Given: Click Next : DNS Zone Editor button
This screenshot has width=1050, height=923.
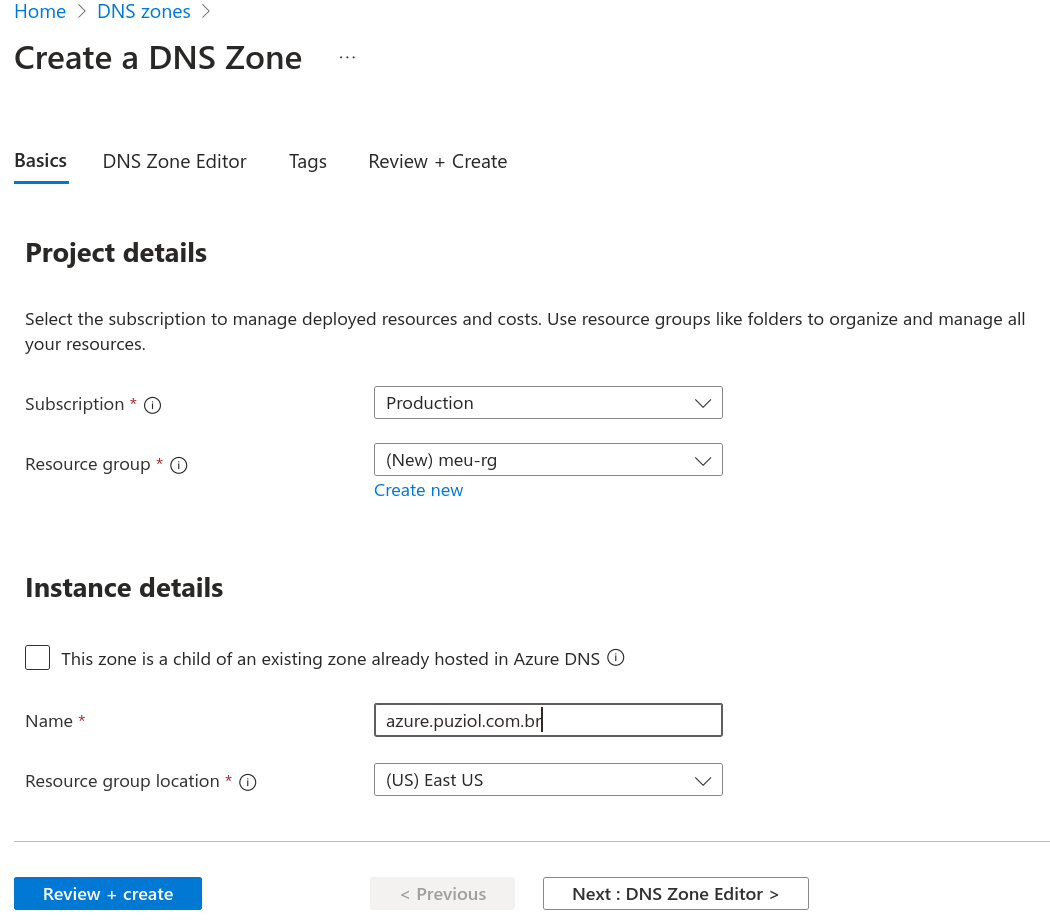Looking at the screenshot, I should click(x=675, y=894).
